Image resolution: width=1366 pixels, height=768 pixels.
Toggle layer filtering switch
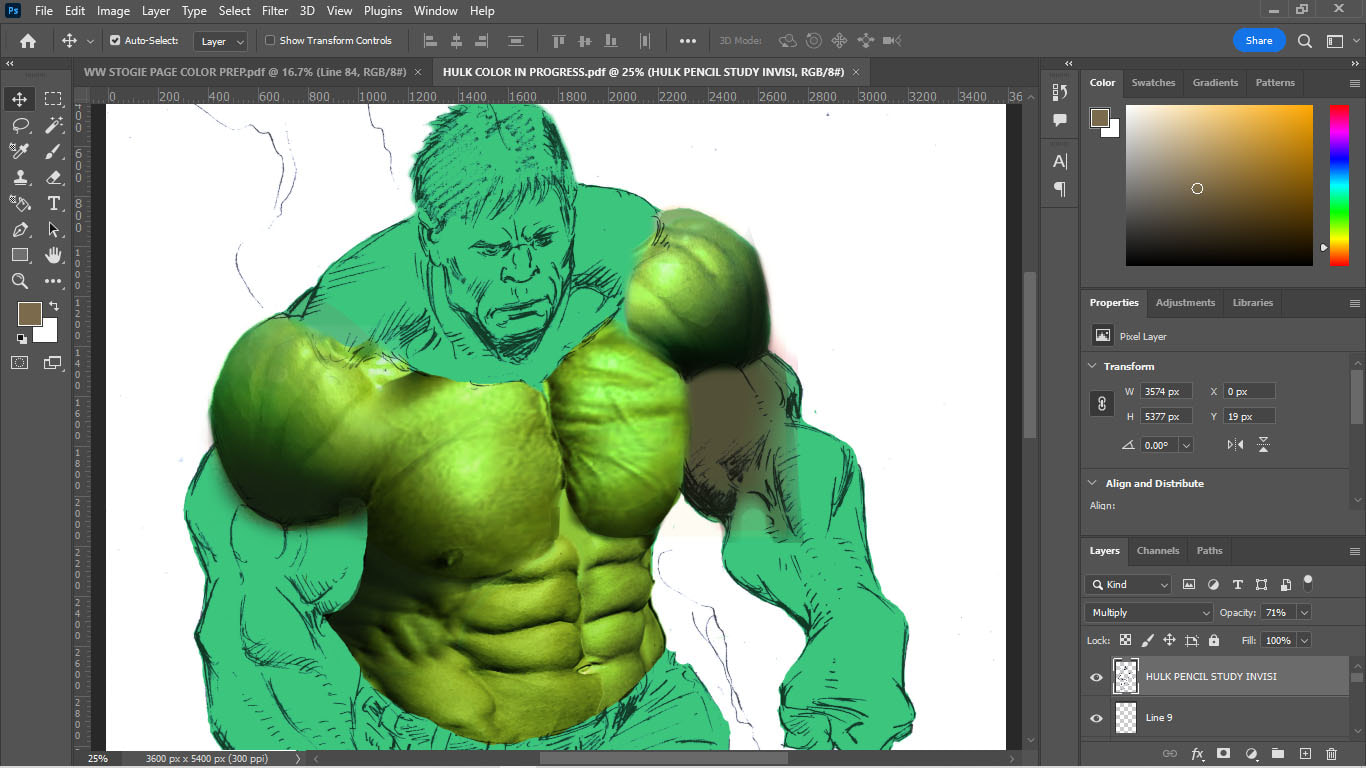(x=1308, y=583)
